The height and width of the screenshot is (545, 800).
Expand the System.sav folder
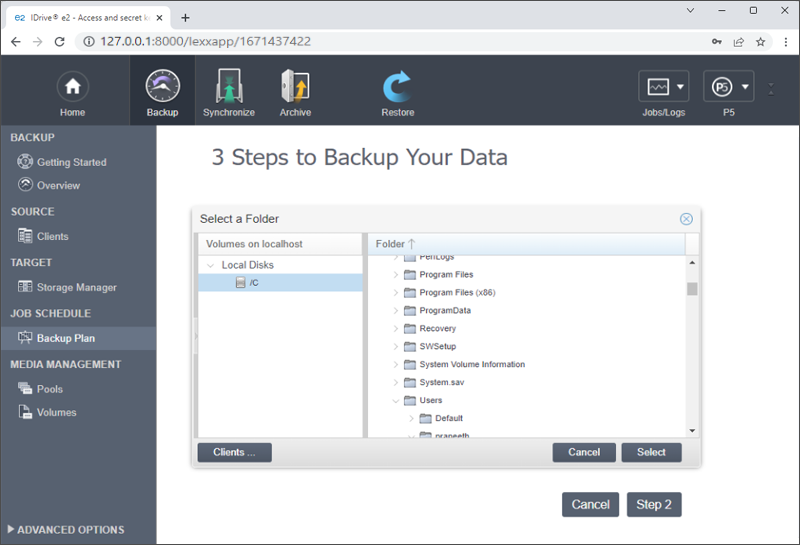[395, 382]
